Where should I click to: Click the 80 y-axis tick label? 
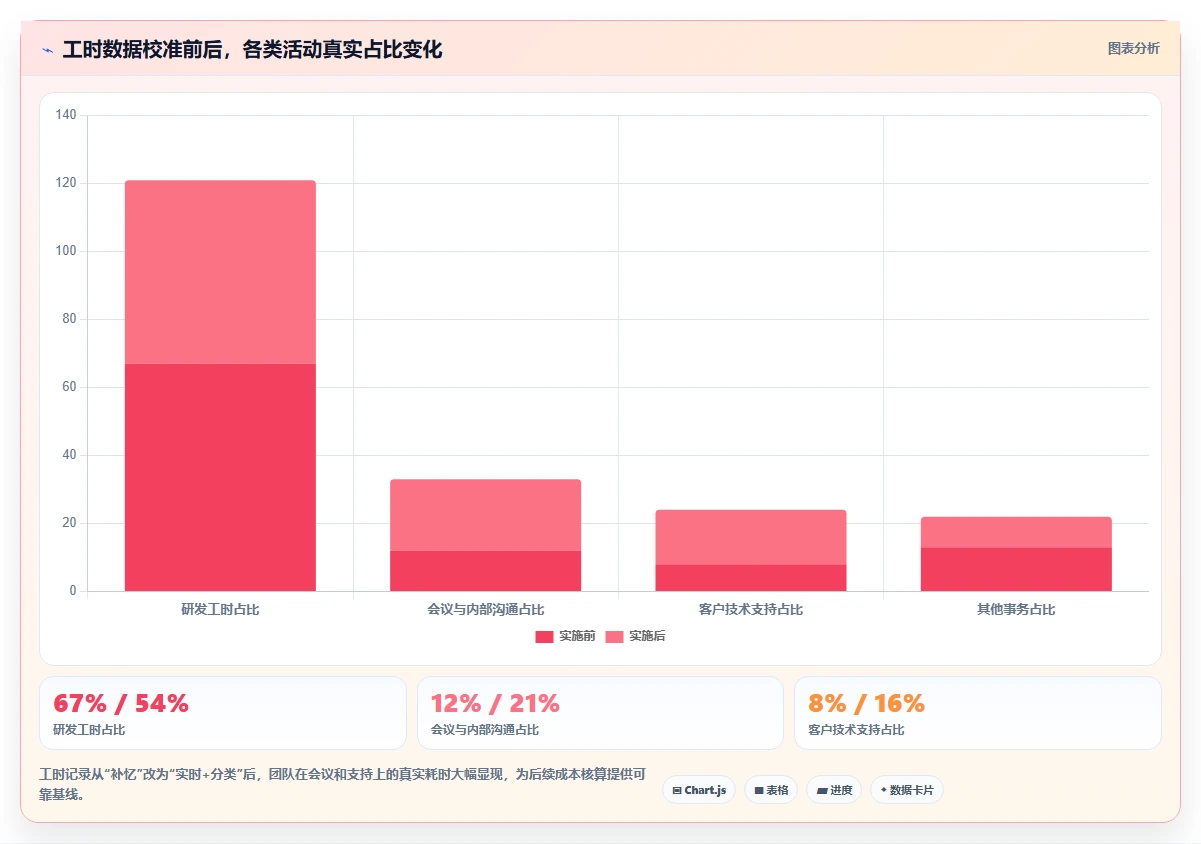(x=69, y=319)
